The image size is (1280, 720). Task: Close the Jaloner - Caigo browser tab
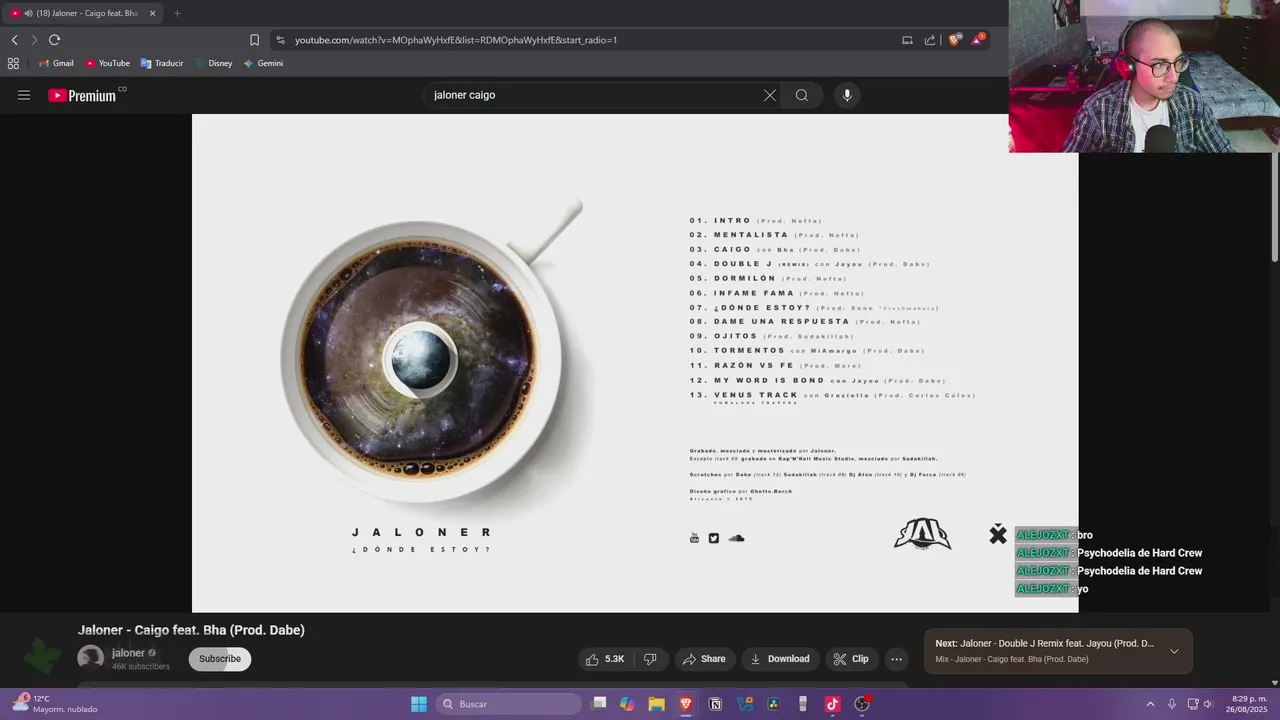click(x=153, y=13)
